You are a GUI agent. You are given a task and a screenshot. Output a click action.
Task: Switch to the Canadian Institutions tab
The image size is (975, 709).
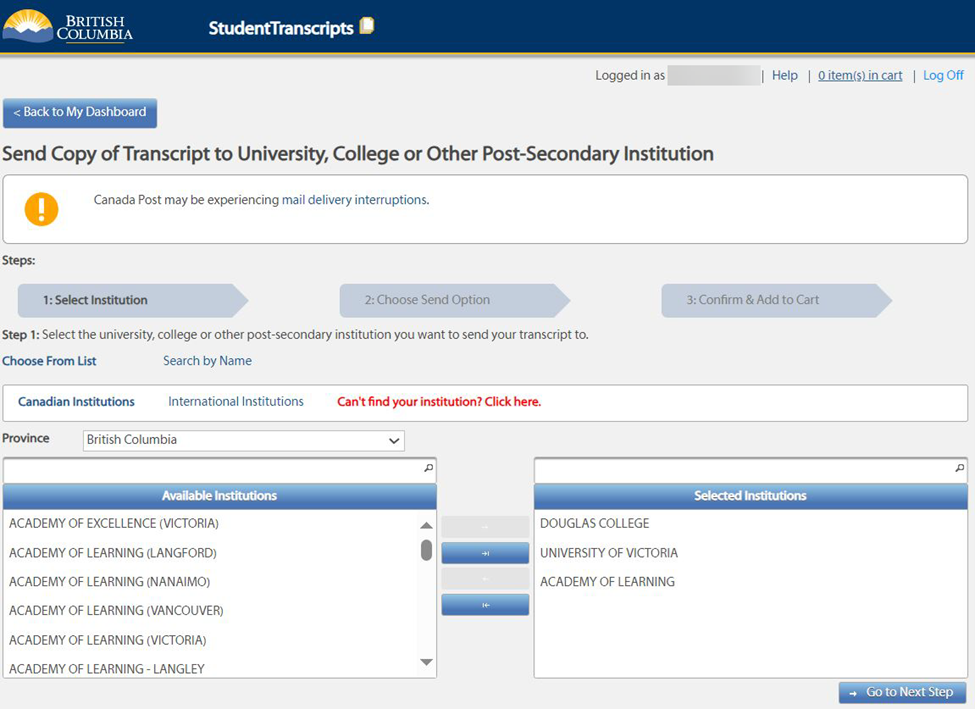pyautogui.click(x=76, y=401)
